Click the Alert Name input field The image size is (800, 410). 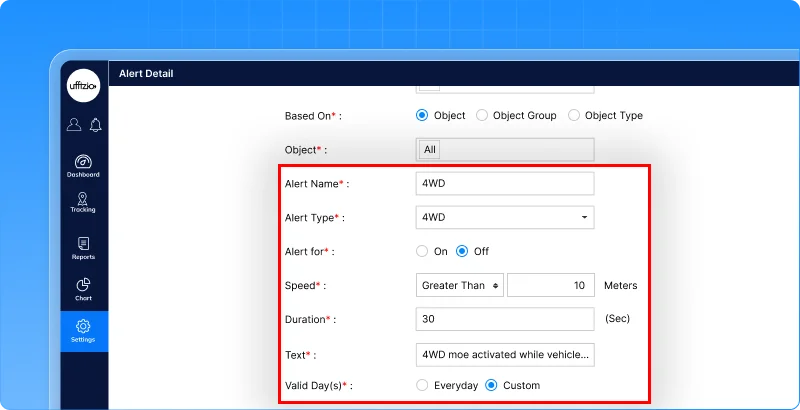coord(505,184)
